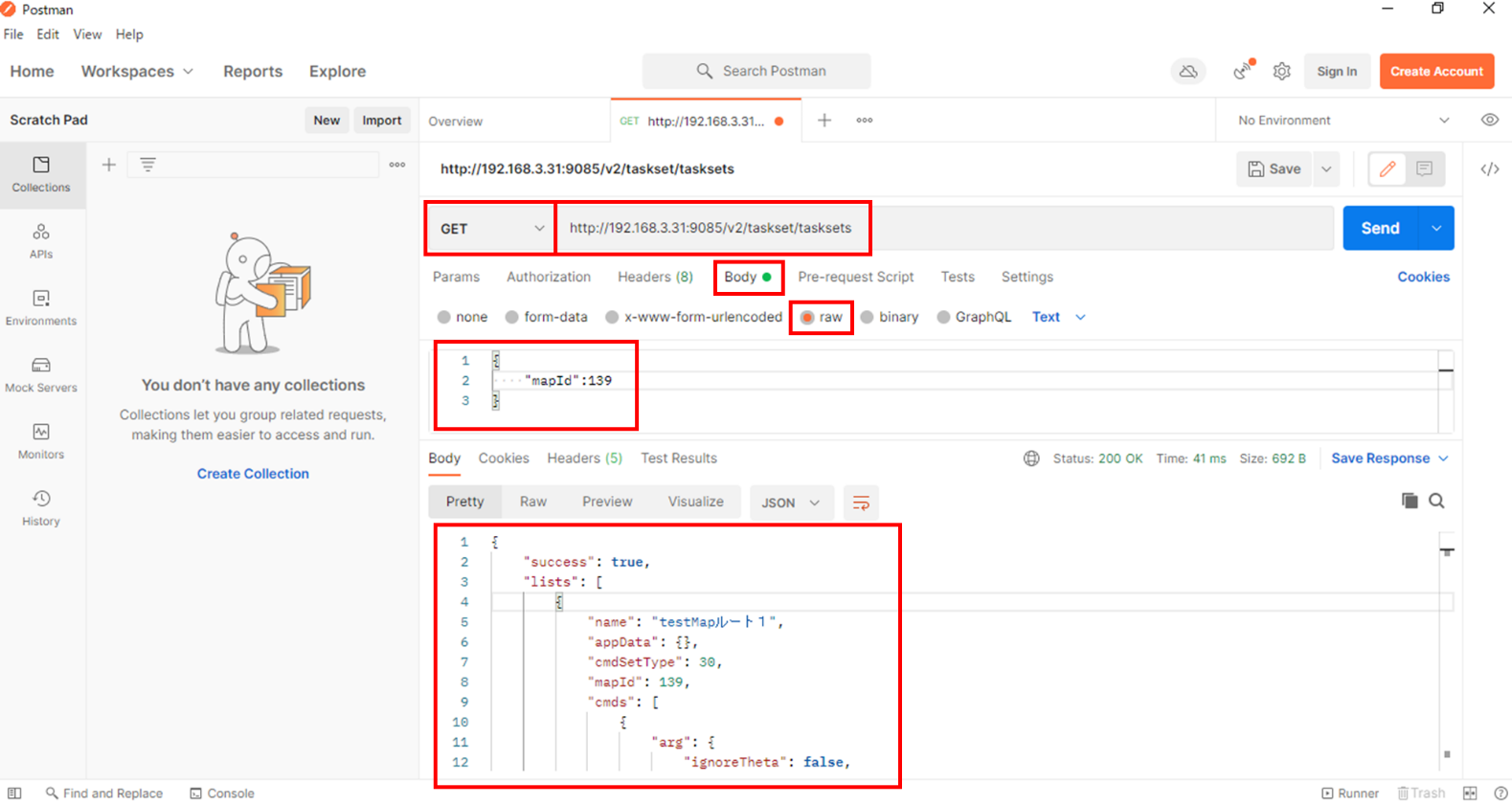Open the GET method dropdown
Viewport: 1512px width, 805px height.
click(490, 229)
